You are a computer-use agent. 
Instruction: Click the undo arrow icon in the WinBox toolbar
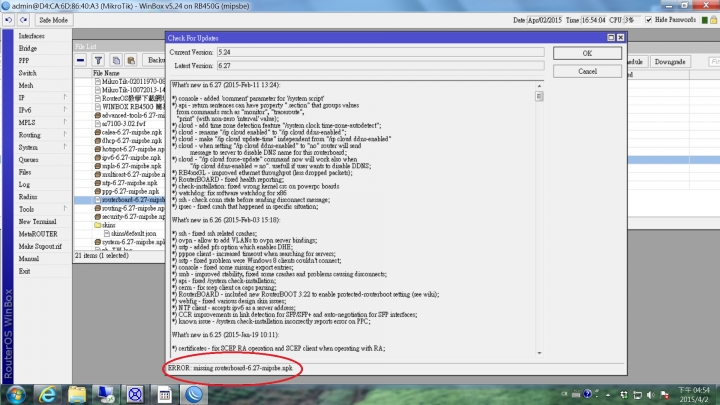coord(8,20)
